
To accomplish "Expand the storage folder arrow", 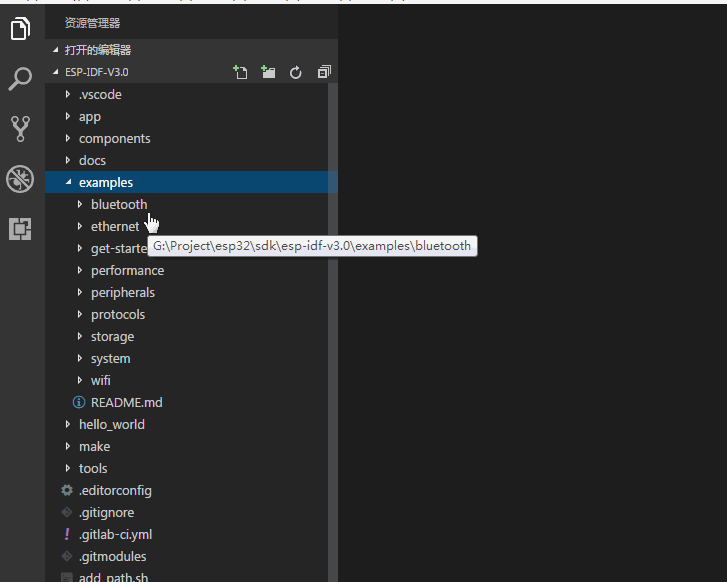I will (x=80, y=336).
